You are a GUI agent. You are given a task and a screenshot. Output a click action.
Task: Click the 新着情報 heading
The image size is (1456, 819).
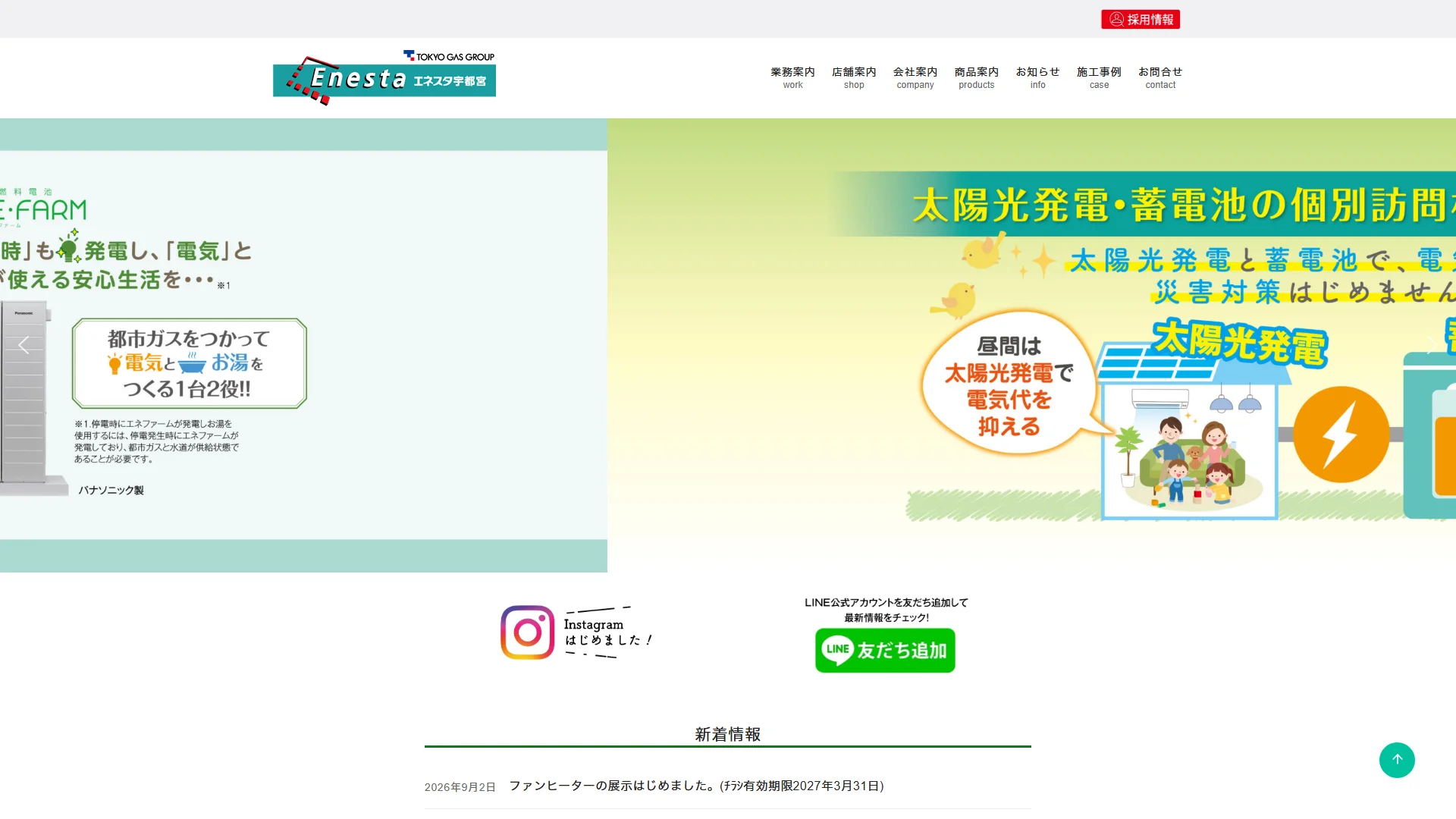click(728, 734)
